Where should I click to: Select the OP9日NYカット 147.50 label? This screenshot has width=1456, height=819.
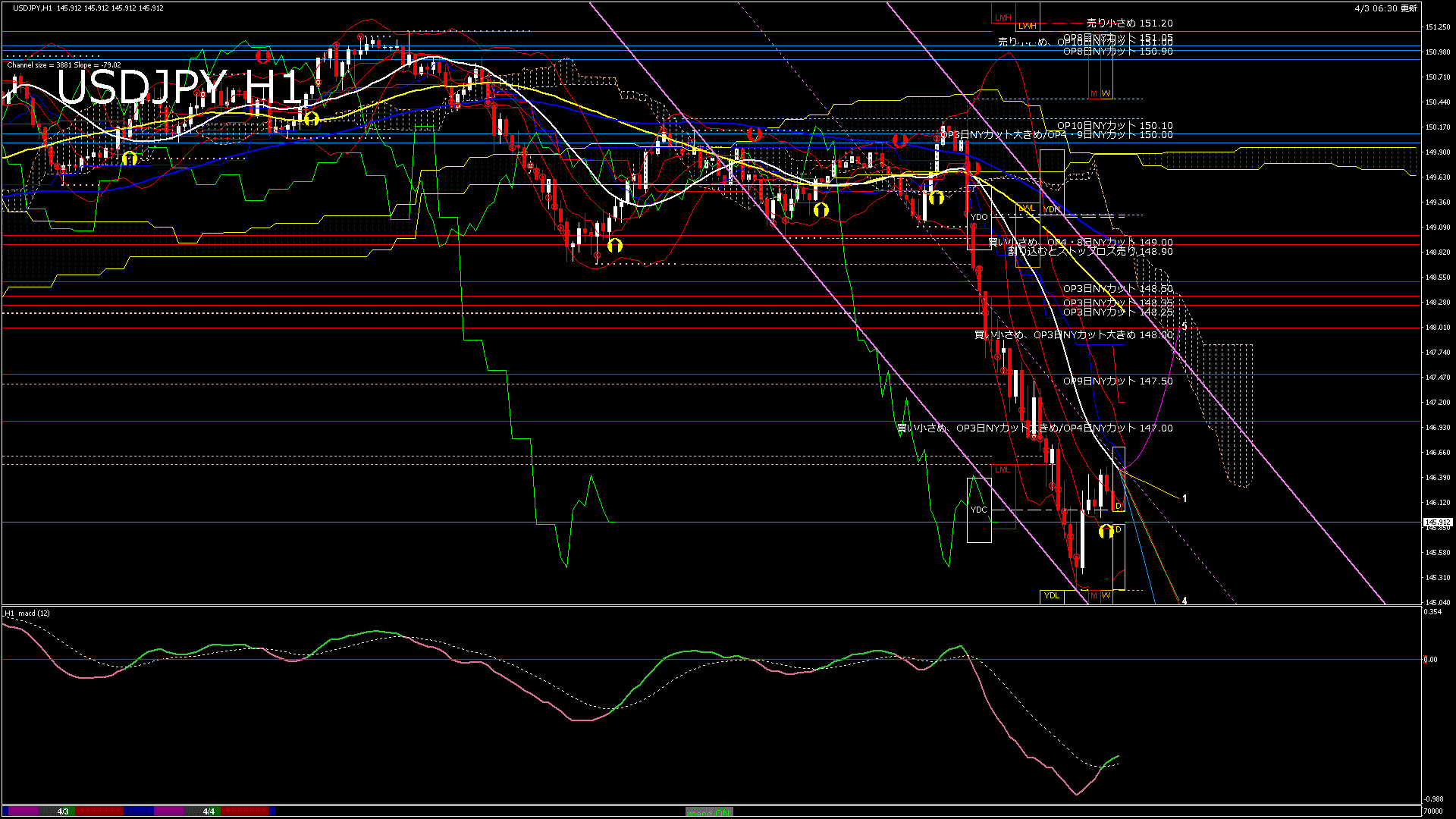pyautogui.click(x=1118, y=381)
